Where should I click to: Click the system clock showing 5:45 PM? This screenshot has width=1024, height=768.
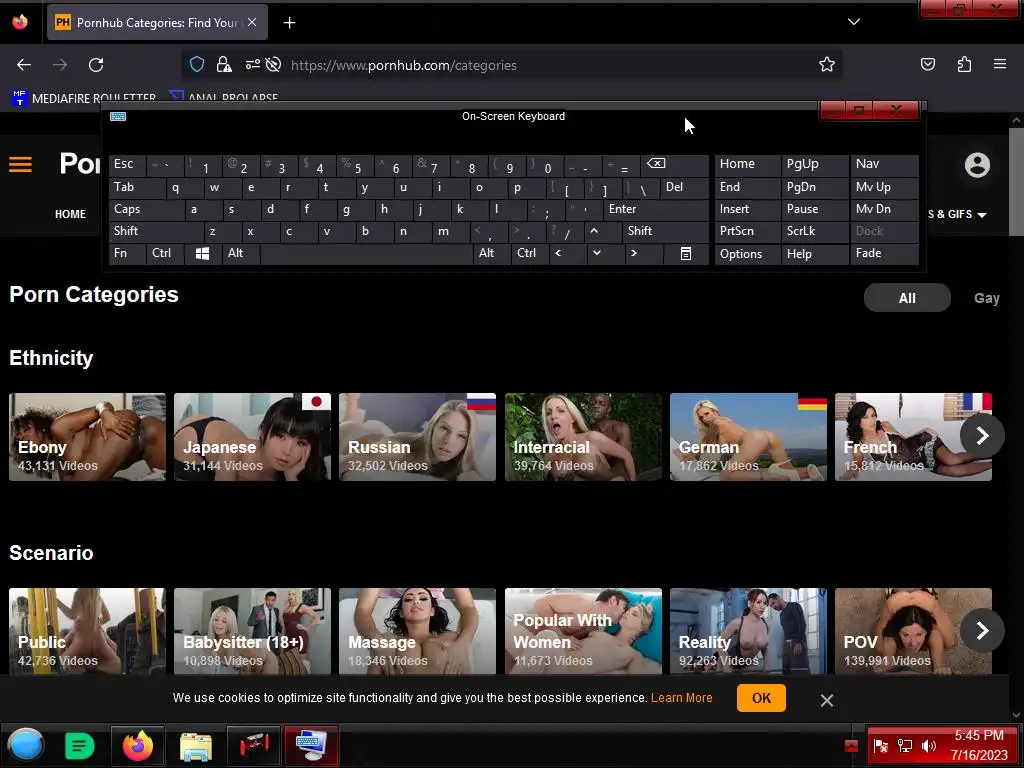[x=979, y=735]
